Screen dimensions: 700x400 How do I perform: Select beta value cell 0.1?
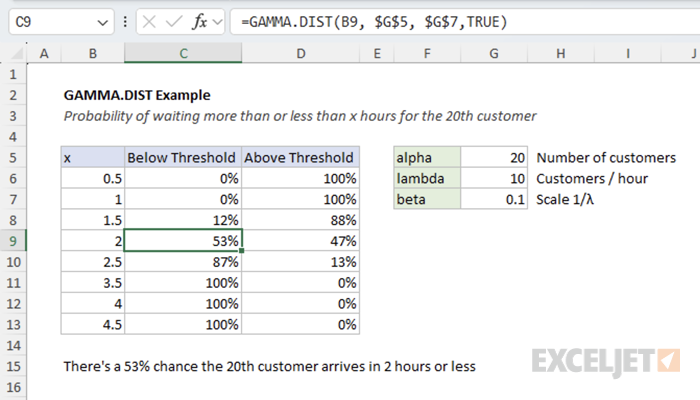coord(494,199)
